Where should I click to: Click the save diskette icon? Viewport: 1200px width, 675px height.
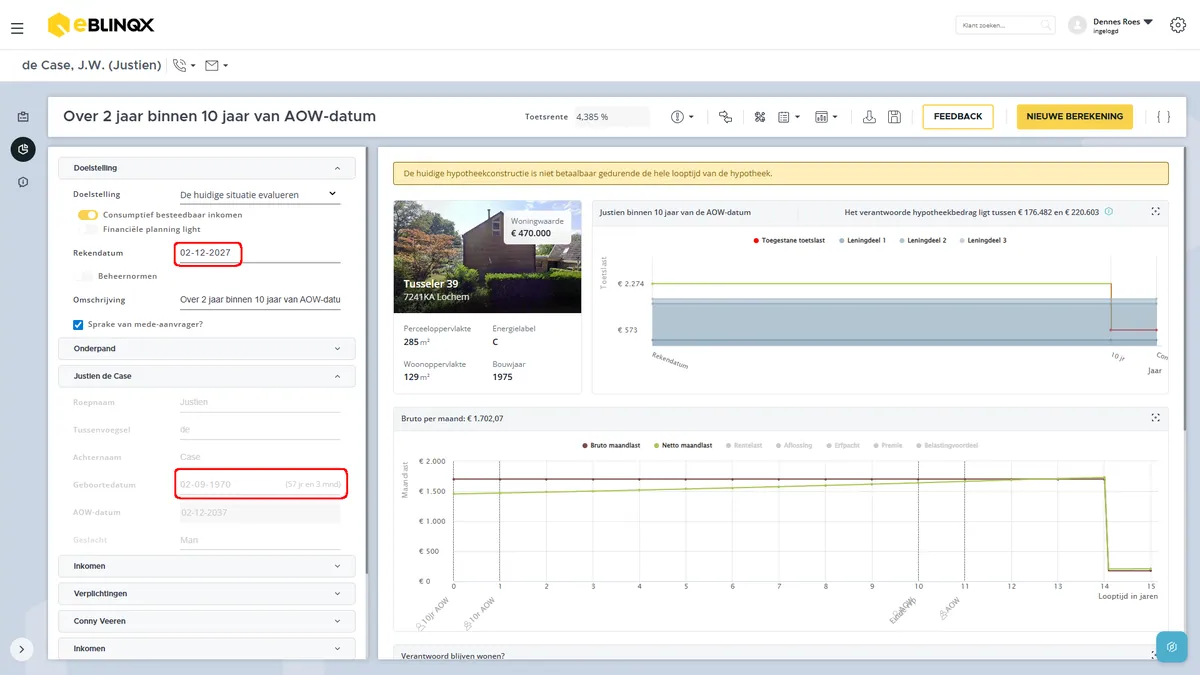(x=894, y=117)
